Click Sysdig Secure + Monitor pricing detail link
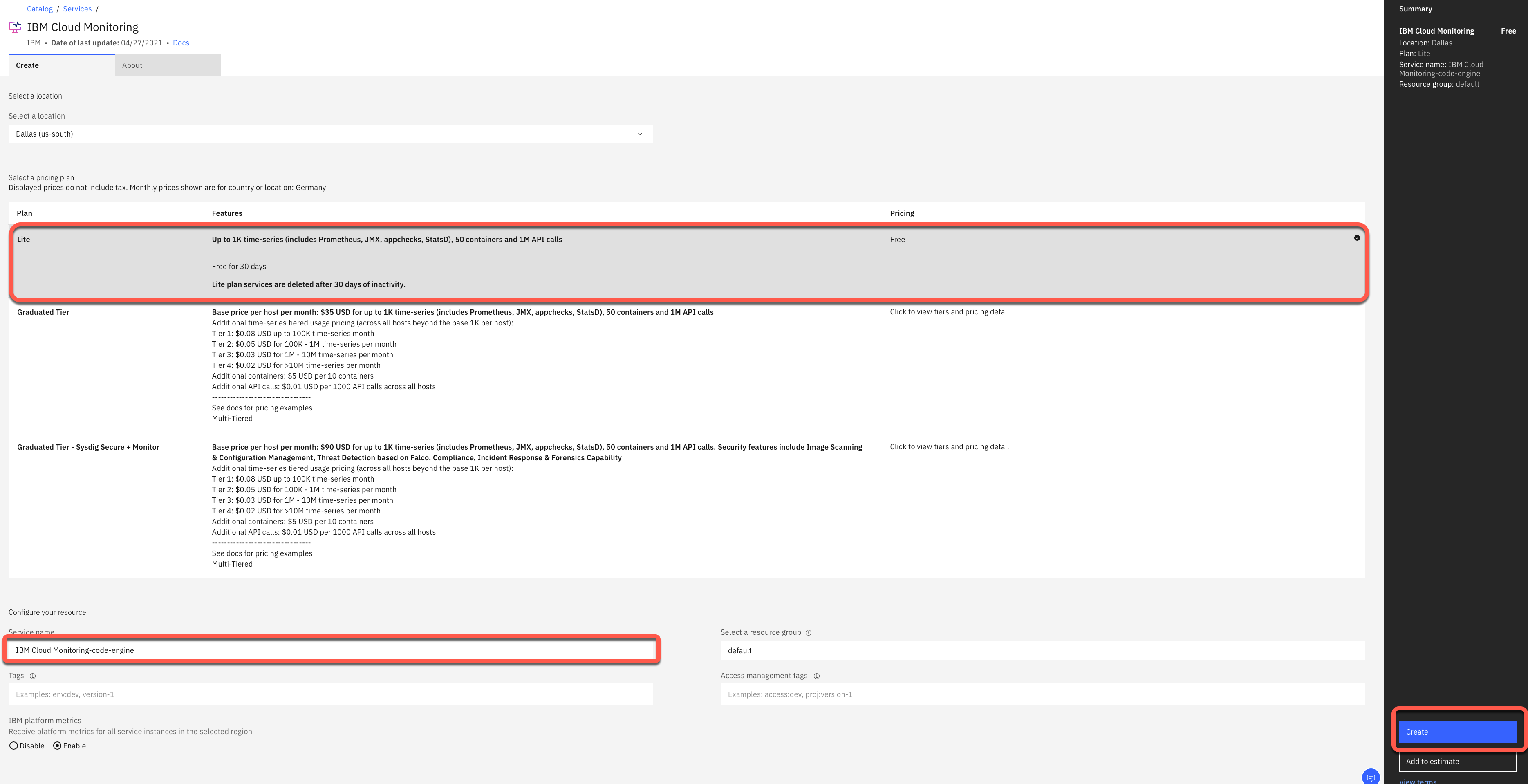Screen dimensions: 1528x784 tap(949, 446)
